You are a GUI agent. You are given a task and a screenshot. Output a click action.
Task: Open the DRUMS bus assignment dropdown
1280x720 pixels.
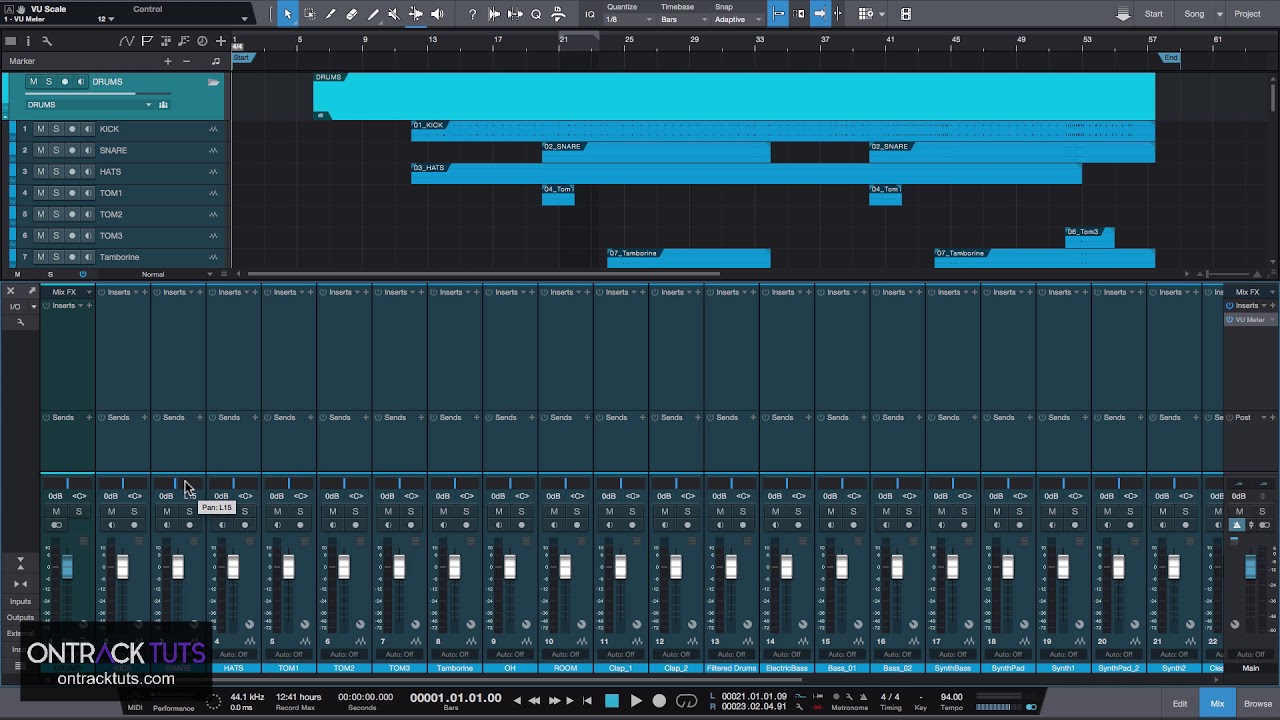(x=90, y=105)
